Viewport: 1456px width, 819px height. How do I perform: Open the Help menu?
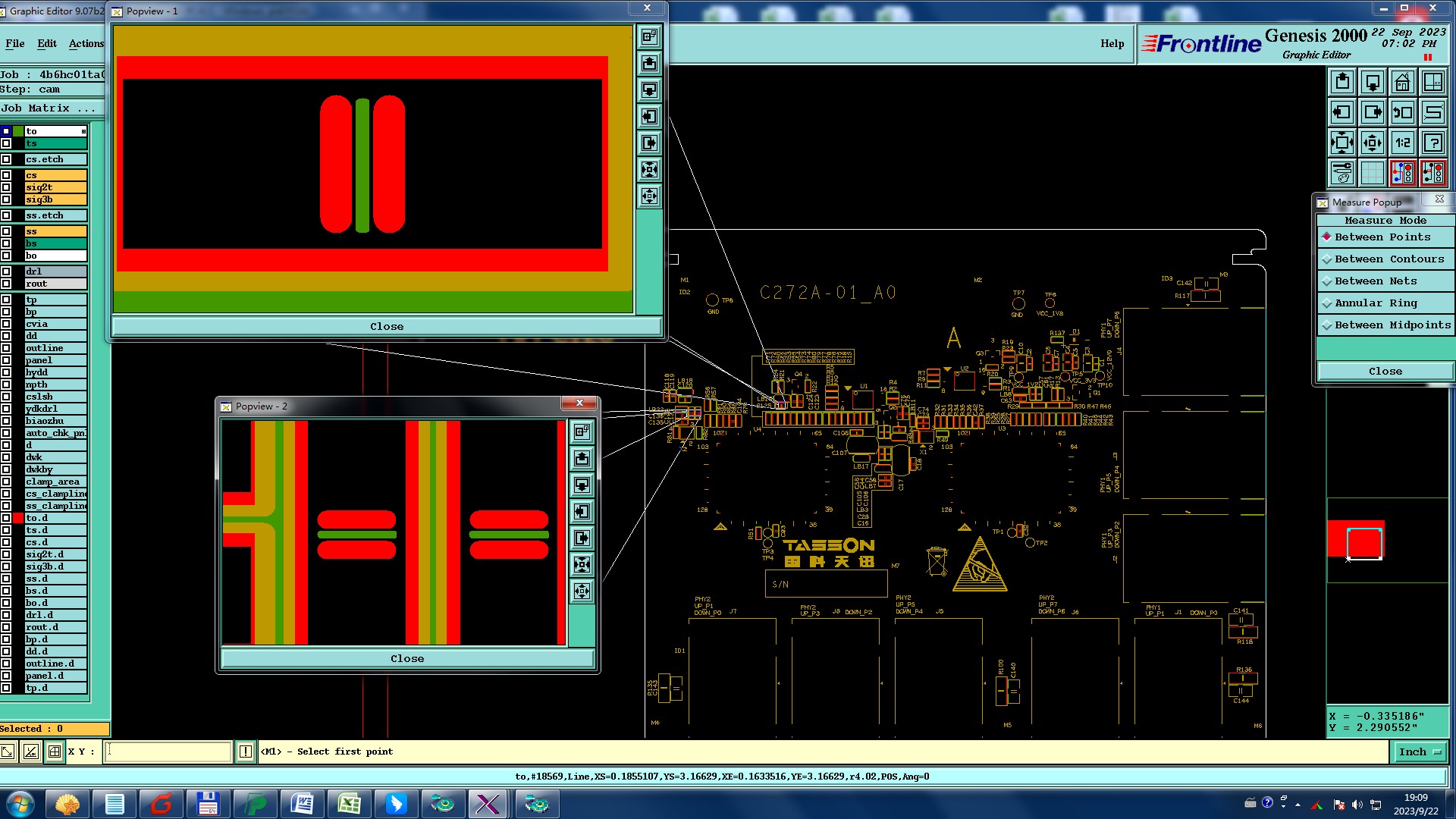click(x=1112, y=44)
